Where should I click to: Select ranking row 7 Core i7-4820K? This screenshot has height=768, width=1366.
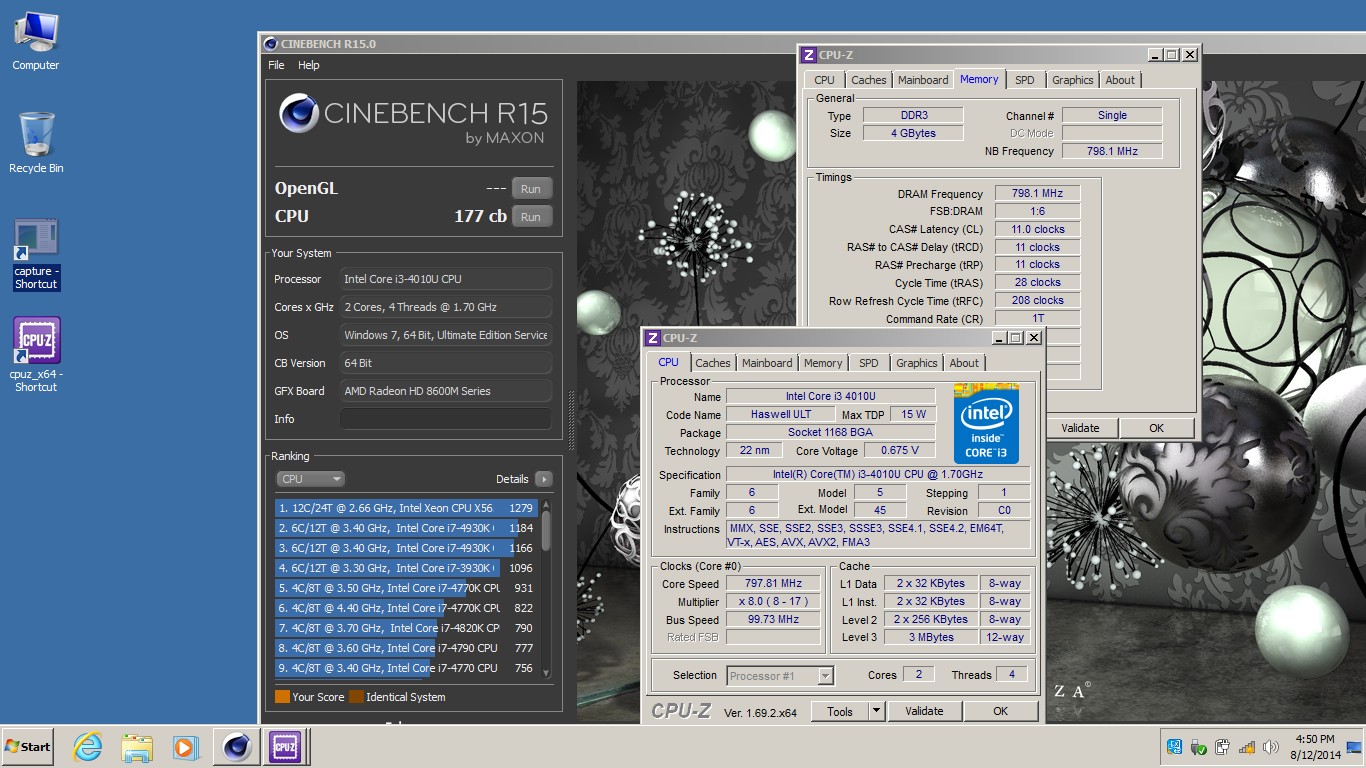406,628
